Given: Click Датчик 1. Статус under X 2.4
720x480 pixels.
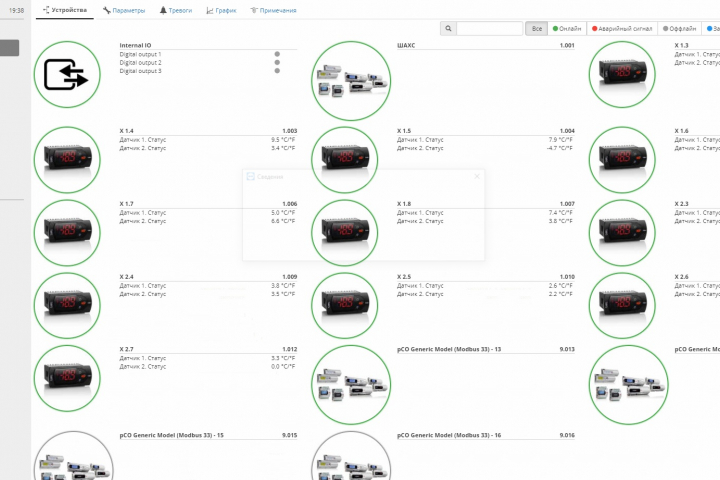Looking at the screenshot, I should coord(143,286).
